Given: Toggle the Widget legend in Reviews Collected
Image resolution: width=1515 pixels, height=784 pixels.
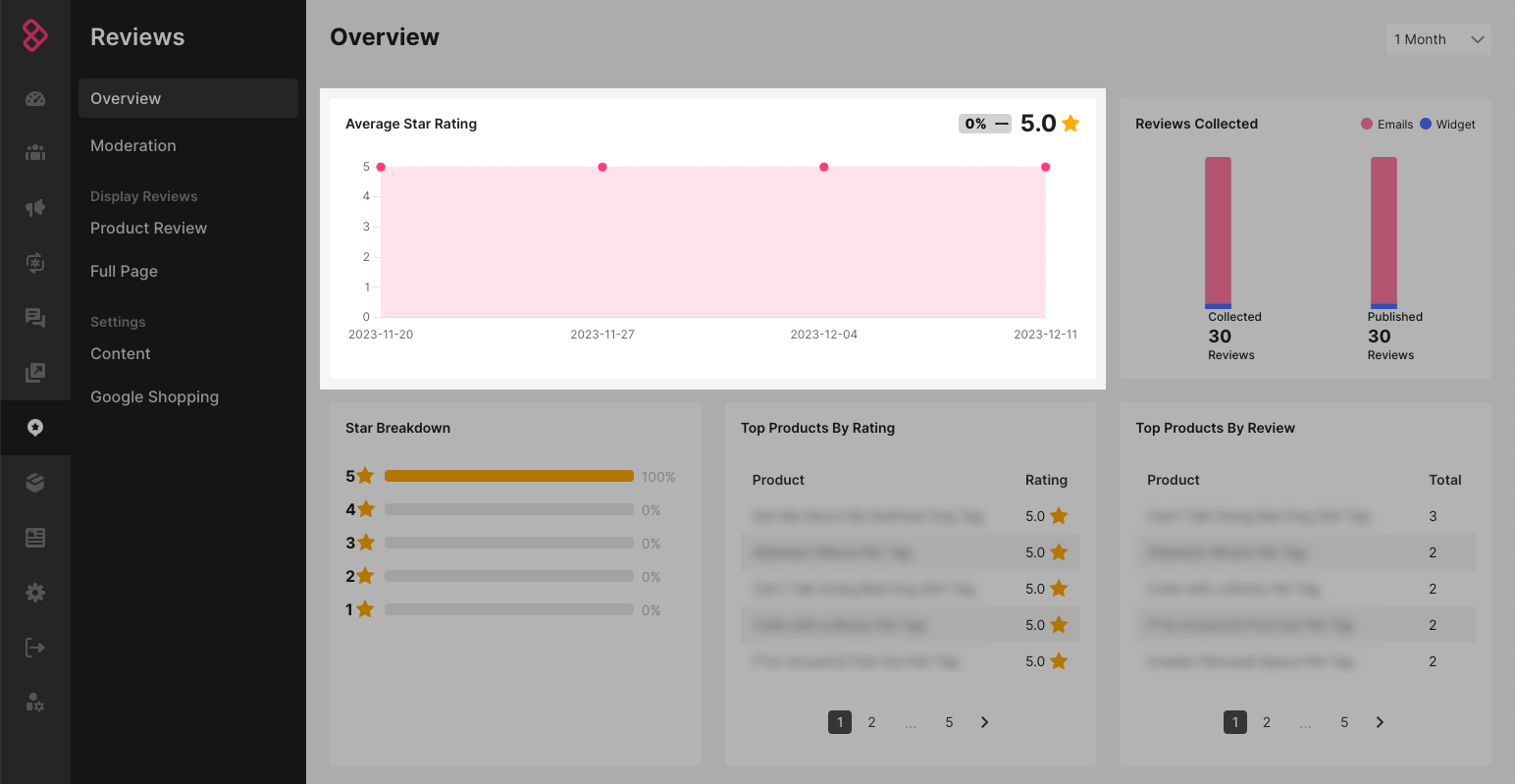Looking at the screenshot, I should pyautogui.click(x=1447, y=125).
